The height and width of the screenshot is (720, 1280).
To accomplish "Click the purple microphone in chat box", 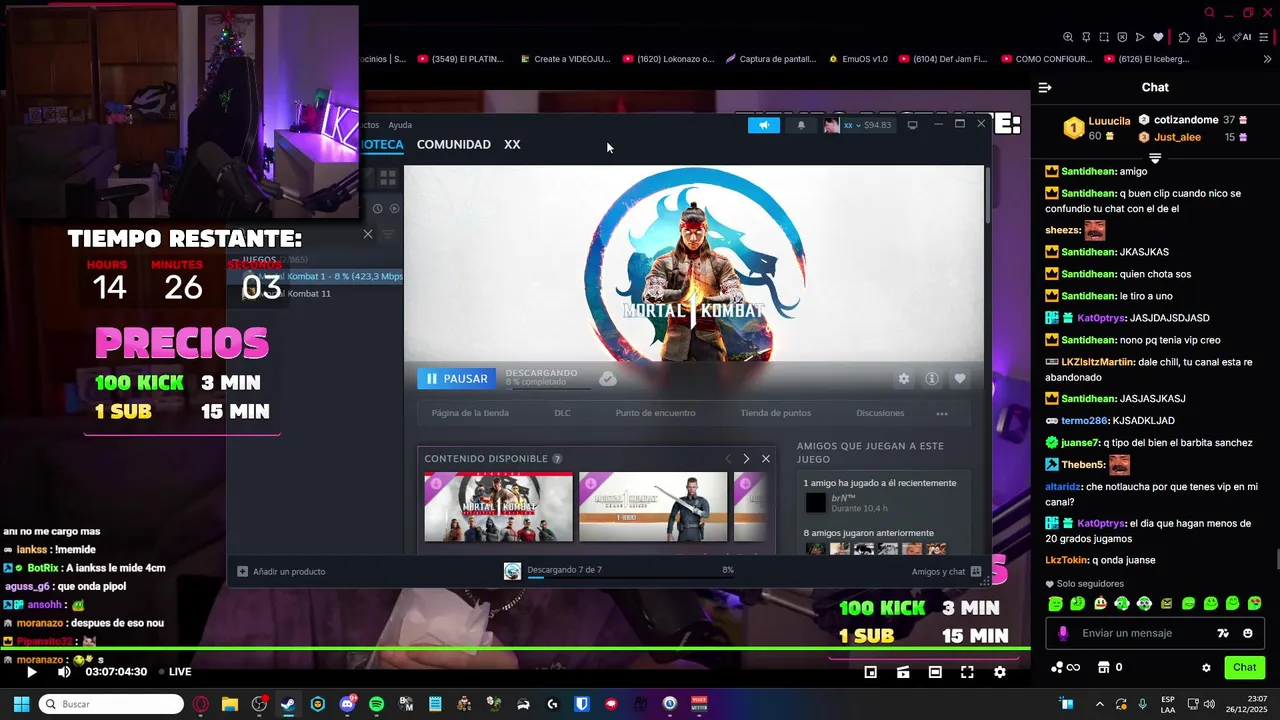I will [x=1063, y=633].
